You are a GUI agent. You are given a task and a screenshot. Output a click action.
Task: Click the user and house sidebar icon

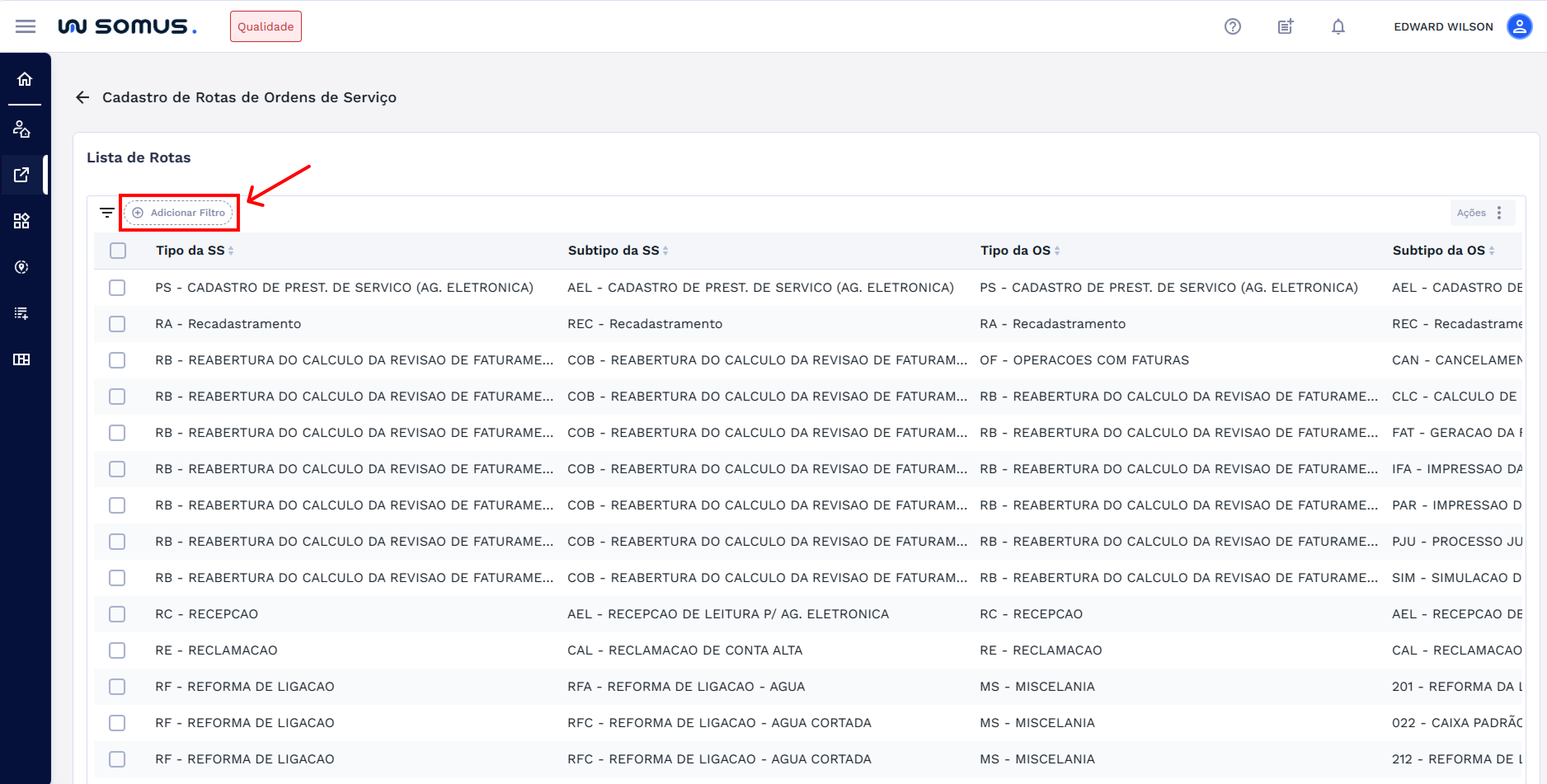22,129
